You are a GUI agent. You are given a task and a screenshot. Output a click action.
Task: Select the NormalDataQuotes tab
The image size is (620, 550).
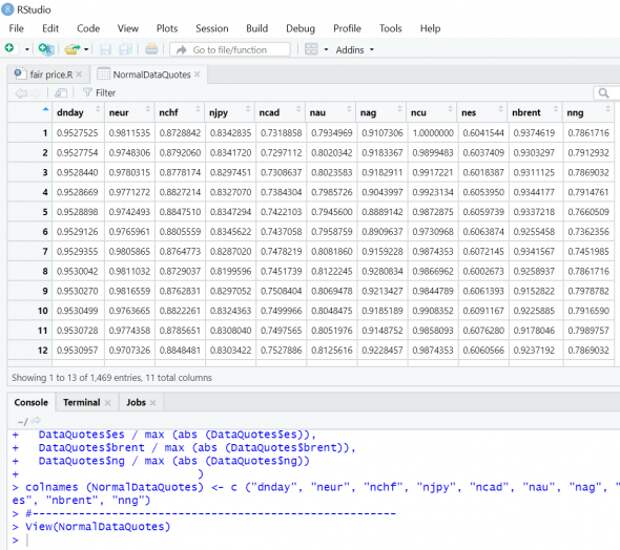tap(151, 74)
